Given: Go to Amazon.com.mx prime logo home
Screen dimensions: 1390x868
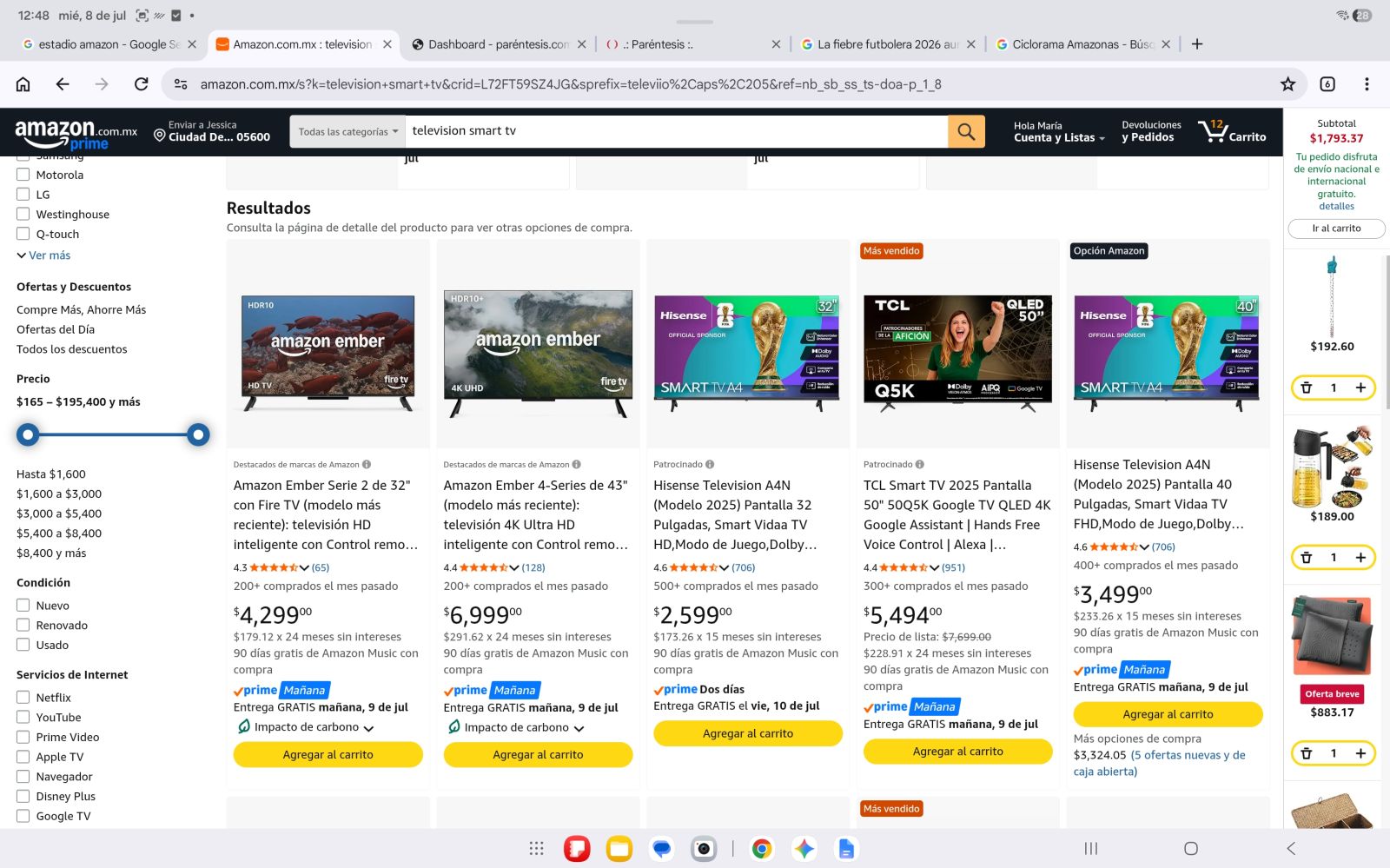Looking at the screenshot, I should (76, 134).
